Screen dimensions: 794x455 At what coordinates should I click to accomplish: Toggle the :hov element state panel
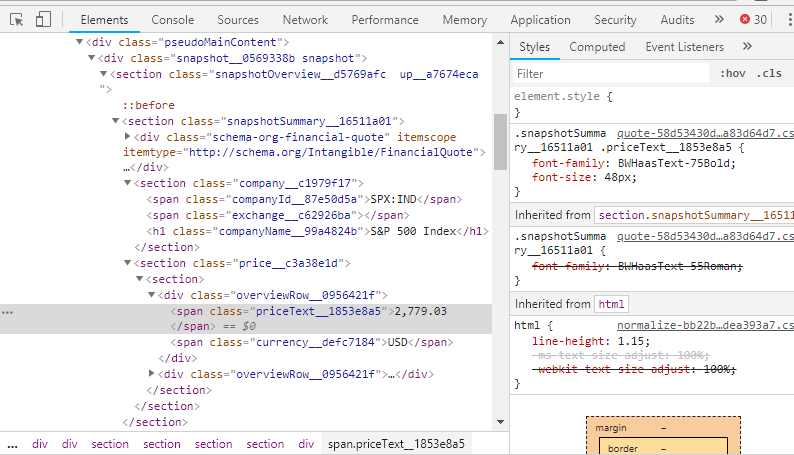733,73
